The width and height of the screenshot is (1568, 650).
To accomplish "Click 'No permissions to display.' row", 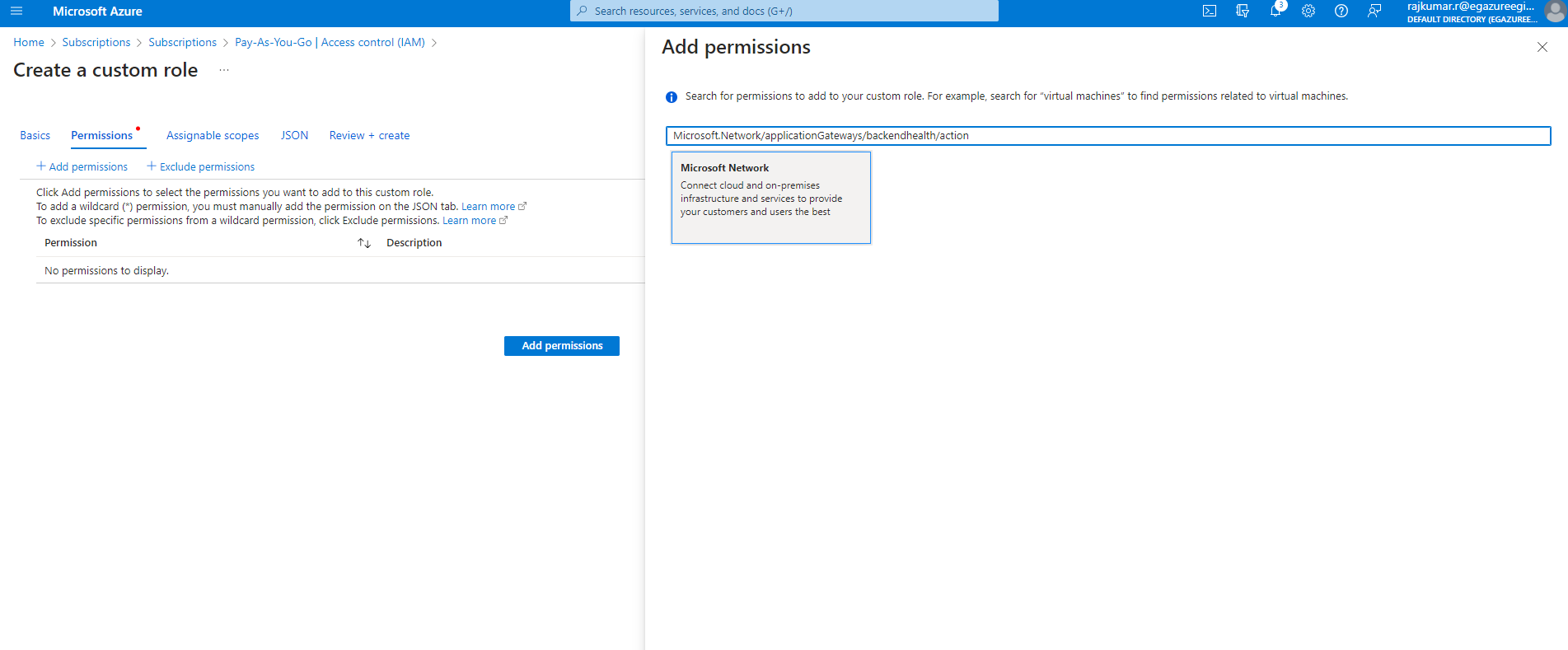I will (340, 270).
